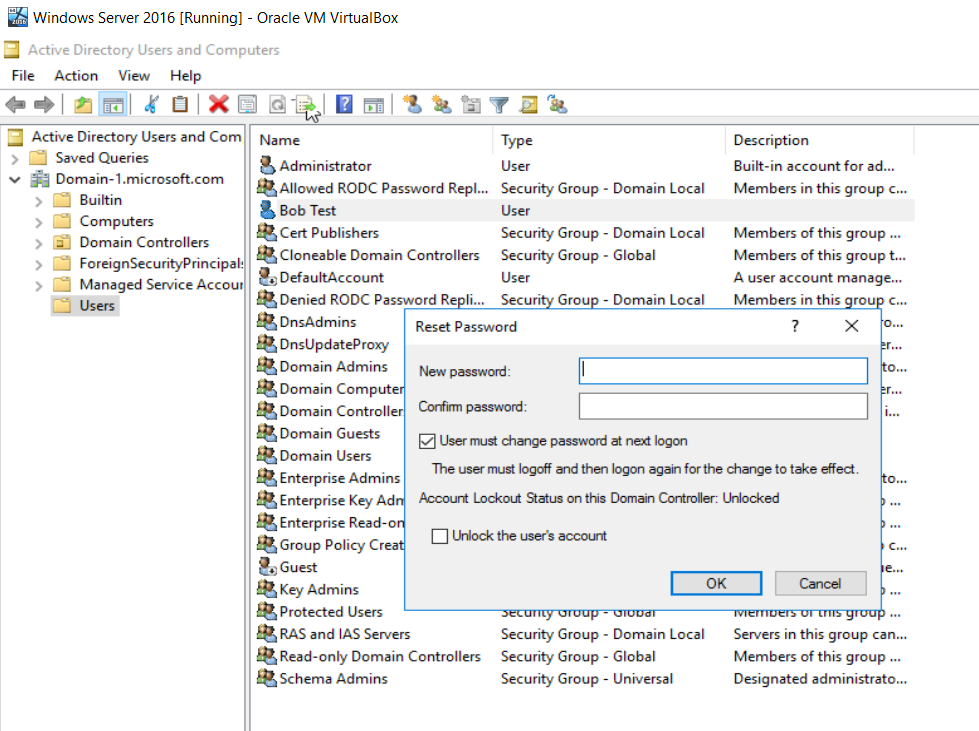Click the Export List toolbar icon

(x=306, y=104)
